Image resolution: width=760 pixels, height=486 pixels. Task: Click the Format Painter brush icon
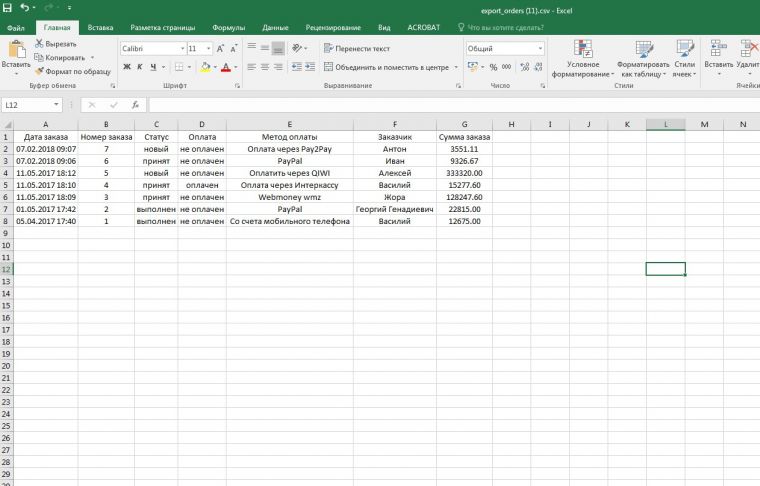click(39, 71)
